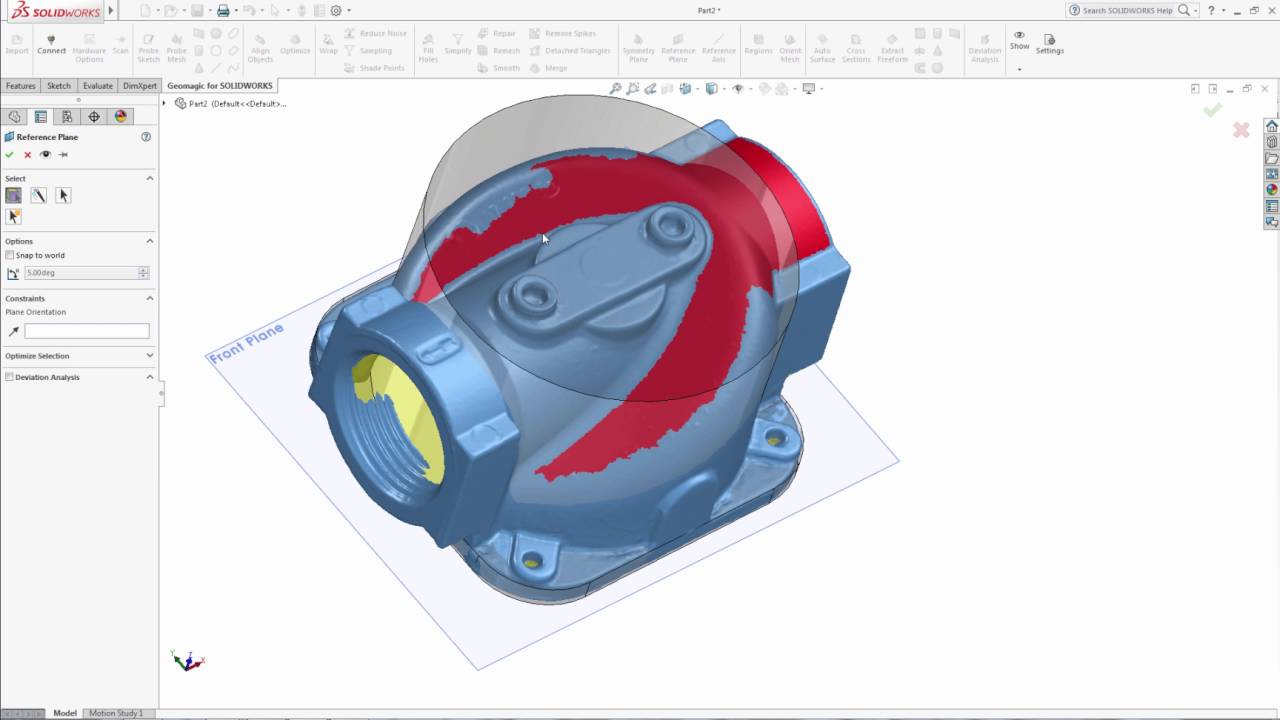Increase angle with the spinner arrows

tap(144, 270)
